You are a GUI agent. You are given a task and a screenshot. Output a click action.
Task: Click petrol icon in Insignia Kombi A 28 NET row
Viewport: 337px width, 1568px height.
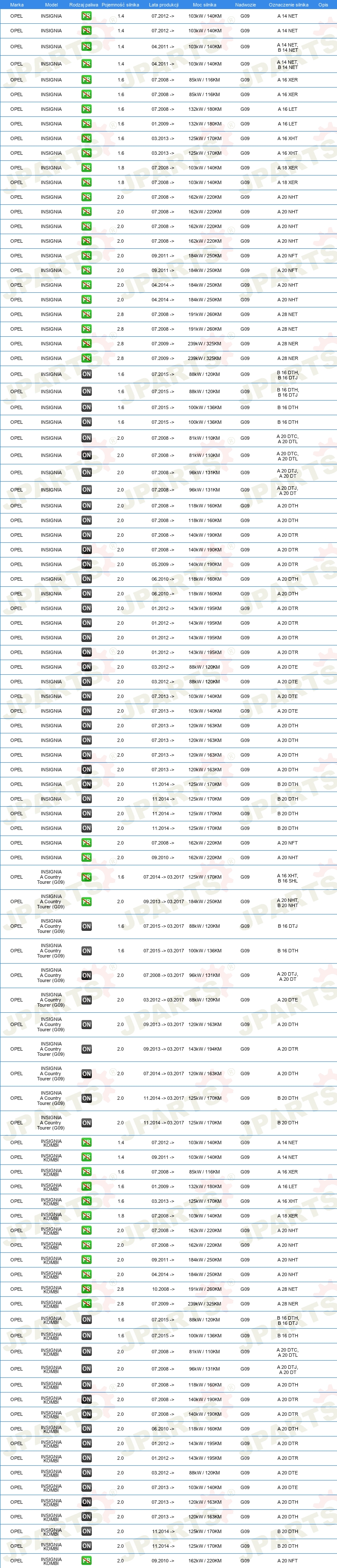(86, 1289)
